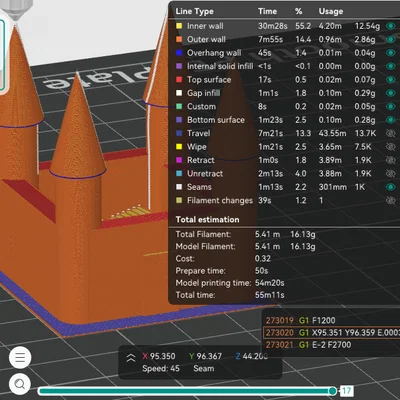Viewport: 400px width, 400px height.
Task: Click the Cost value 0.32
Action: pyautogui.click(x=263, y=258)
